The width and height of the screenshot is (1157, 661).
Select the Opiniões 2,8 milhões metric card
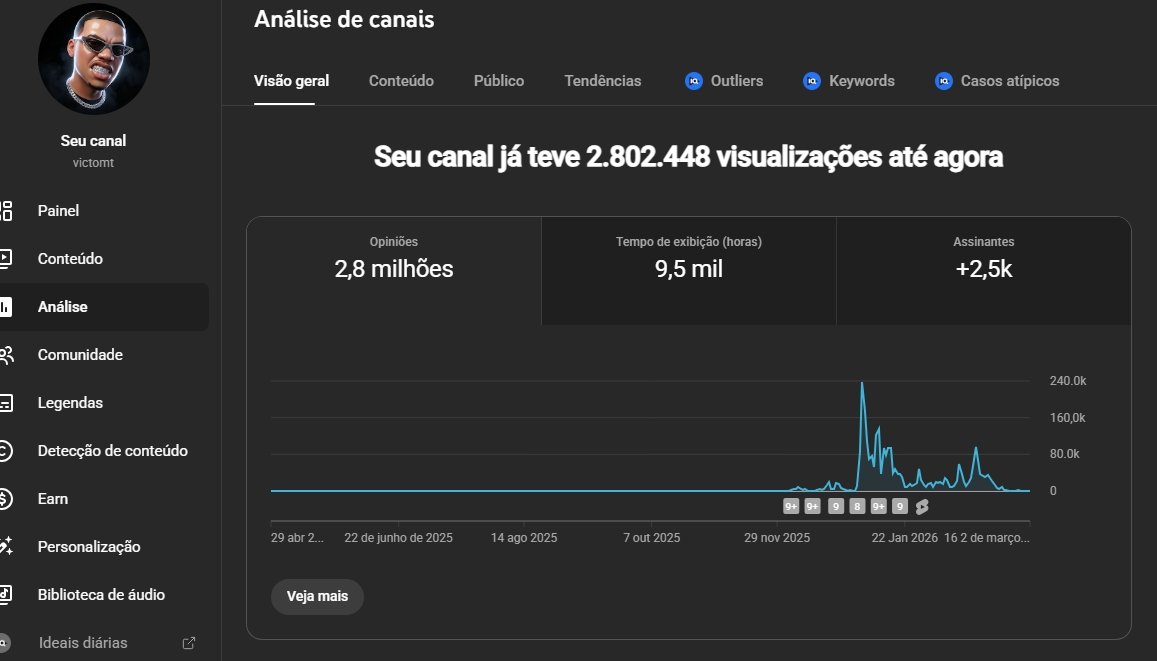point(394,271)
